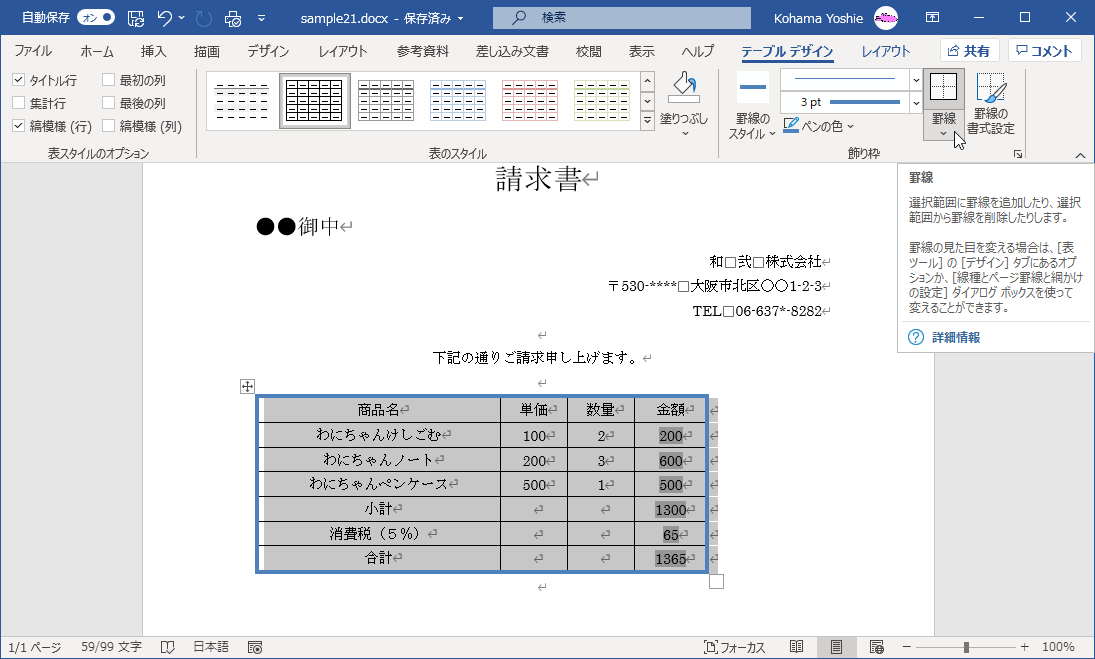This screenshot has width=1095, height=659.
Task: Enable the 最初の列 checkbox
Action: click(108, 80)
